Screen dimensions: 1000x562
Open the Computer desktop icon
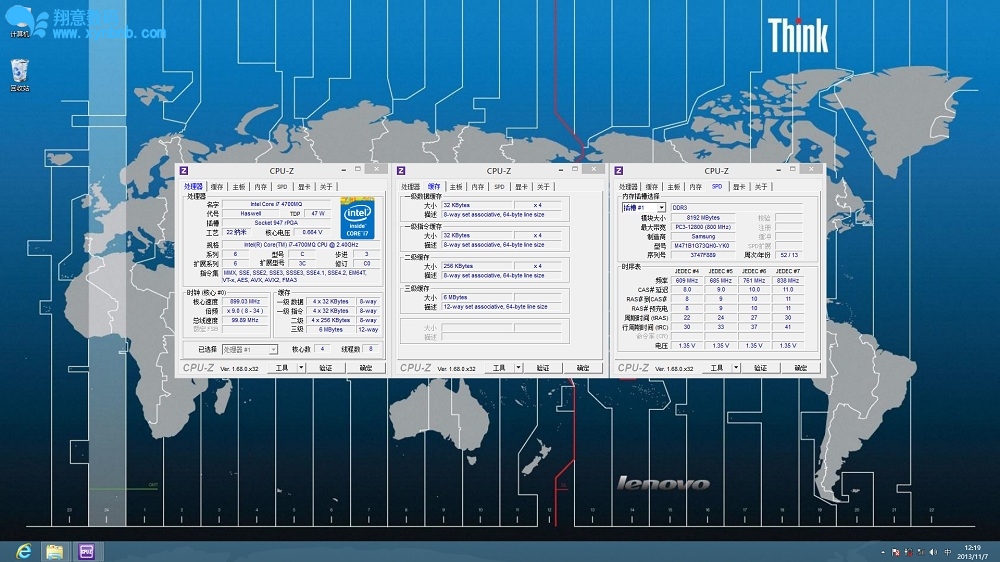[x=20, y=21]
